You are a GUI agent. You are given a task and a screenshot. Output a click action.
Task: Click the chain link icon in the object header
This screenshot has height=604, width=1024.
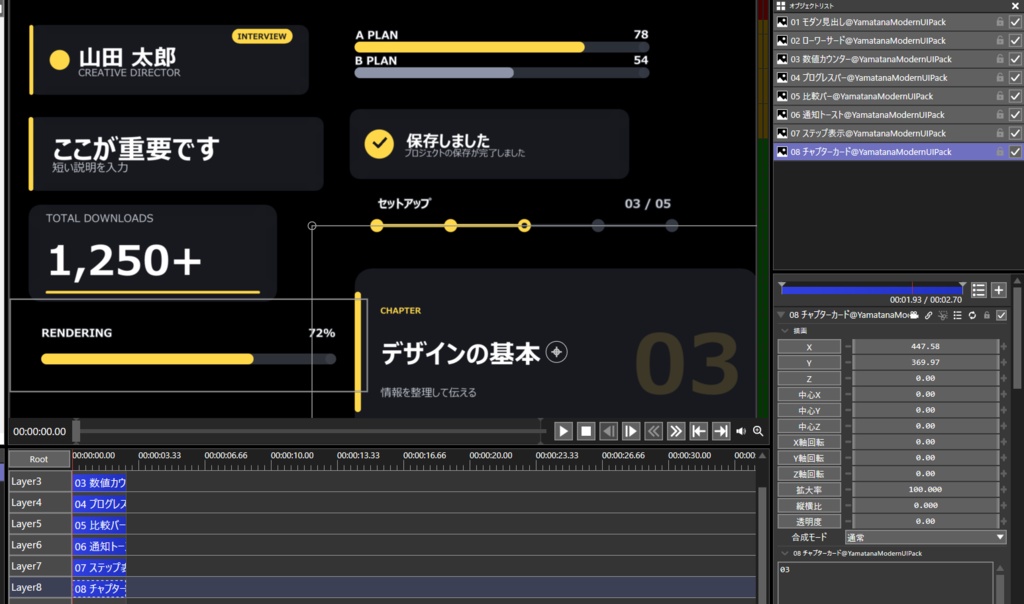(x=928, y=315)
